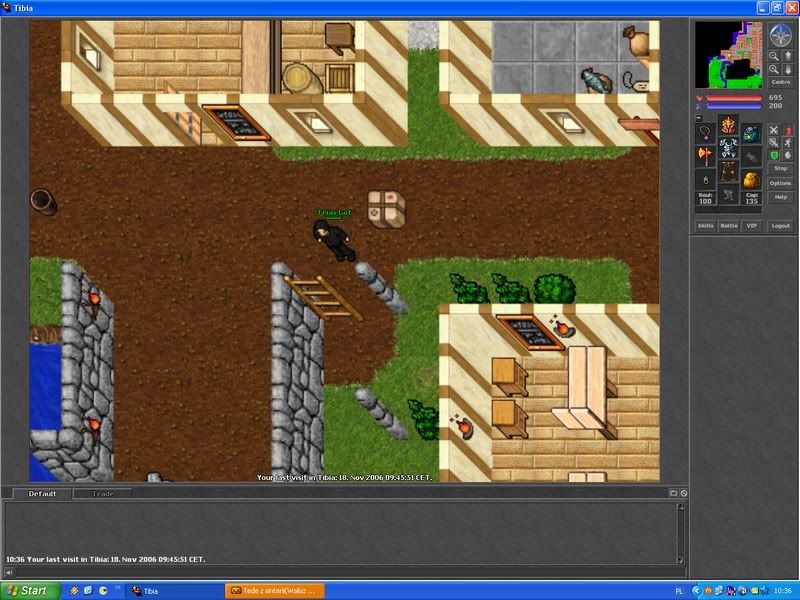The width and height of the screenshot is (800, 600).
Task: Open the Options button
Action: click(781, 183)
